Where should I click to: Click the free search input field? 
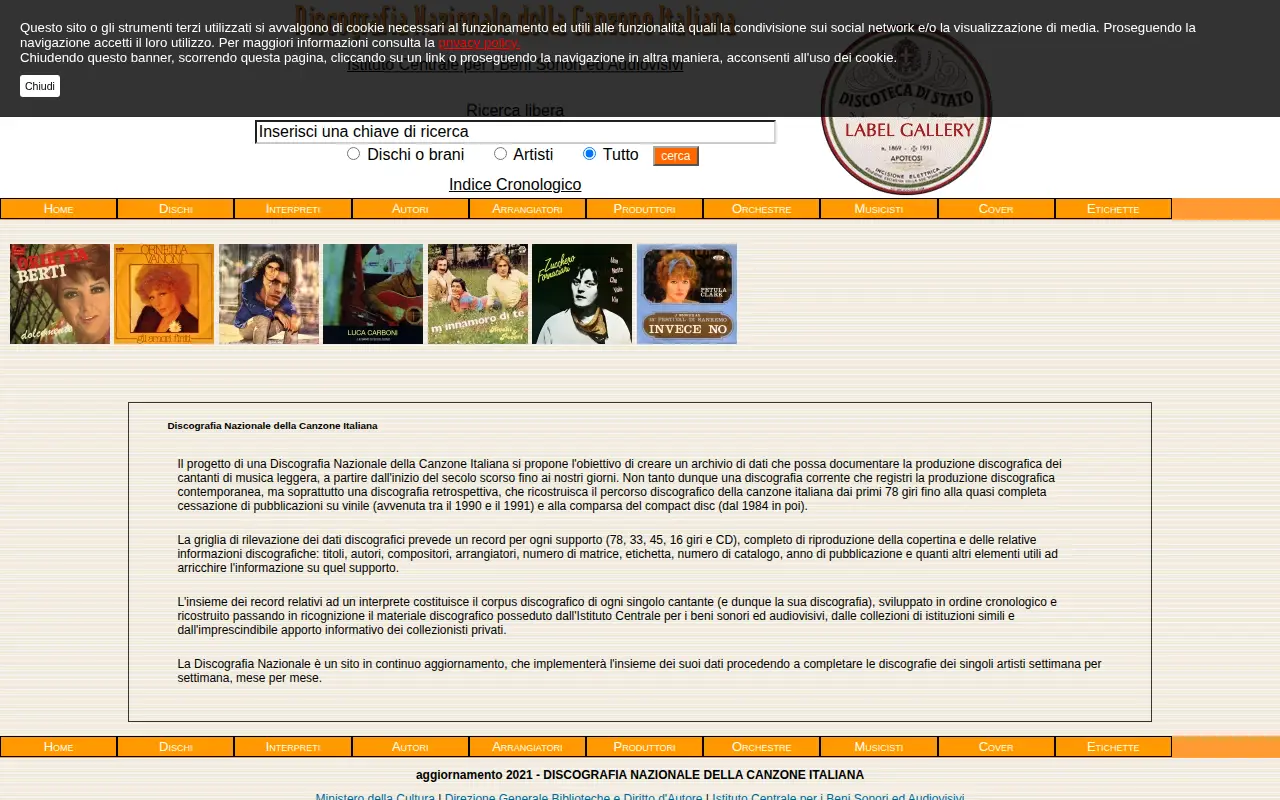tap(515, 132)
